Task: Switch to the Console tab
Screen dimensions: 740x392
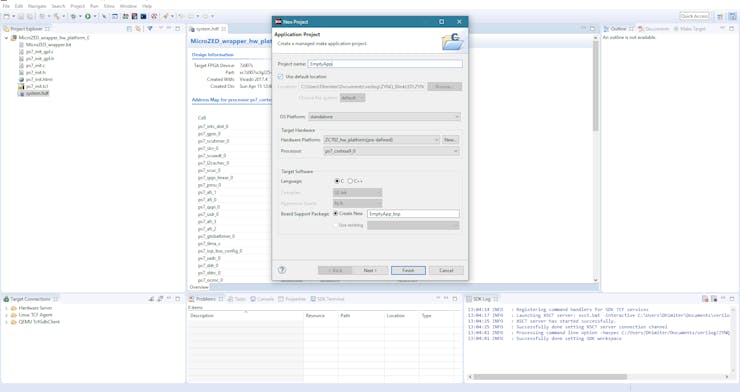Action: 262,299
